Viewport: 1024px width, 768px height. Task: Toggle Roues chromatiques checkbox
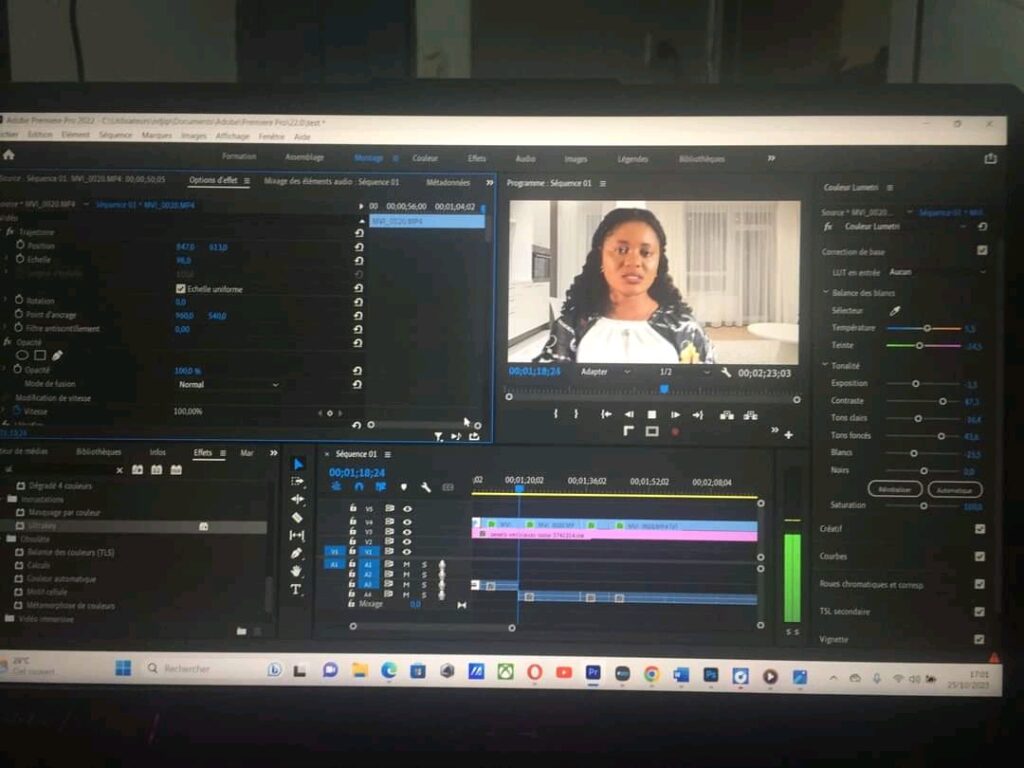(980, 584)
